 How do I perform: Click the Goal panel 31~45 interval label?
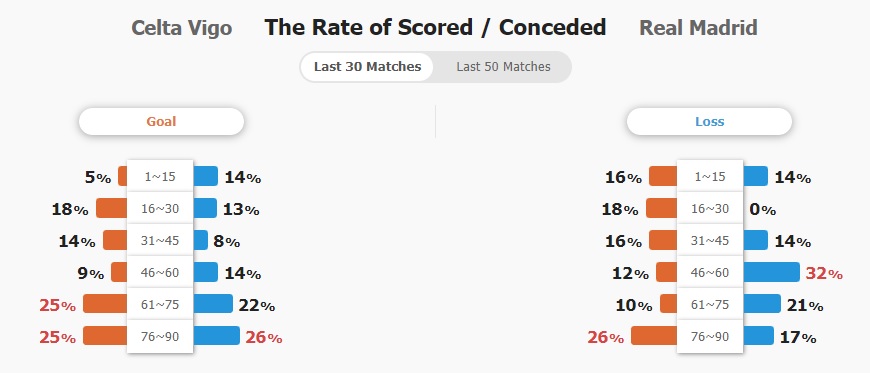point(160,240)
